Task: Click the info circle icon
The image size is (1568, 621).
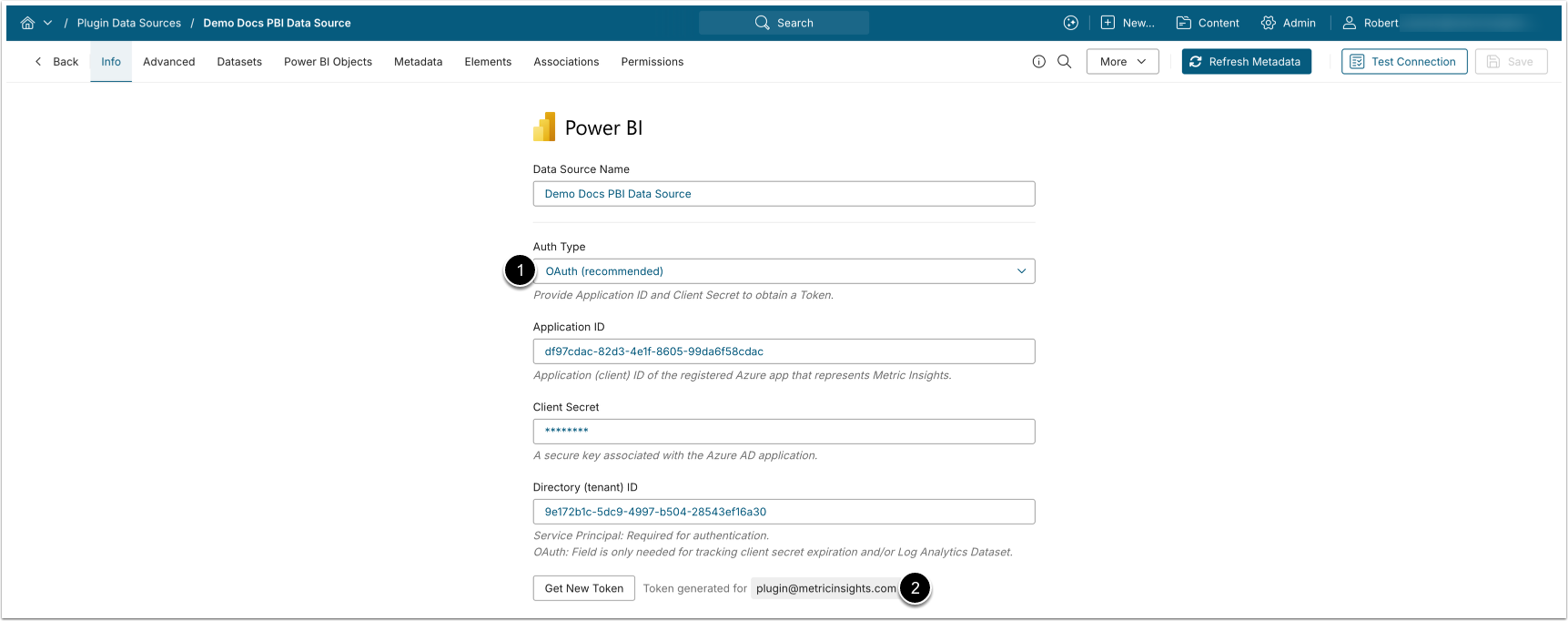Action: 1038,62
